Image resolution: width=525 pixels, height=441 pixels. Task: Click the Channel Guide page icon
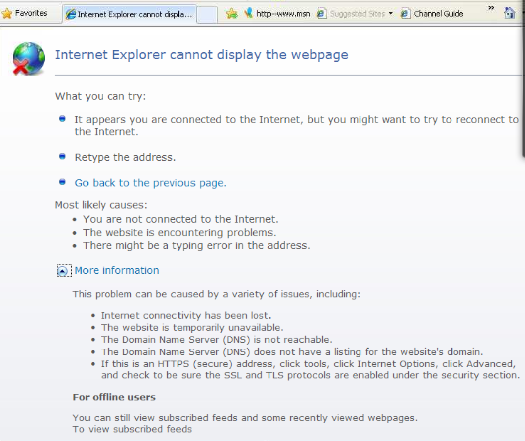point(405,14)
